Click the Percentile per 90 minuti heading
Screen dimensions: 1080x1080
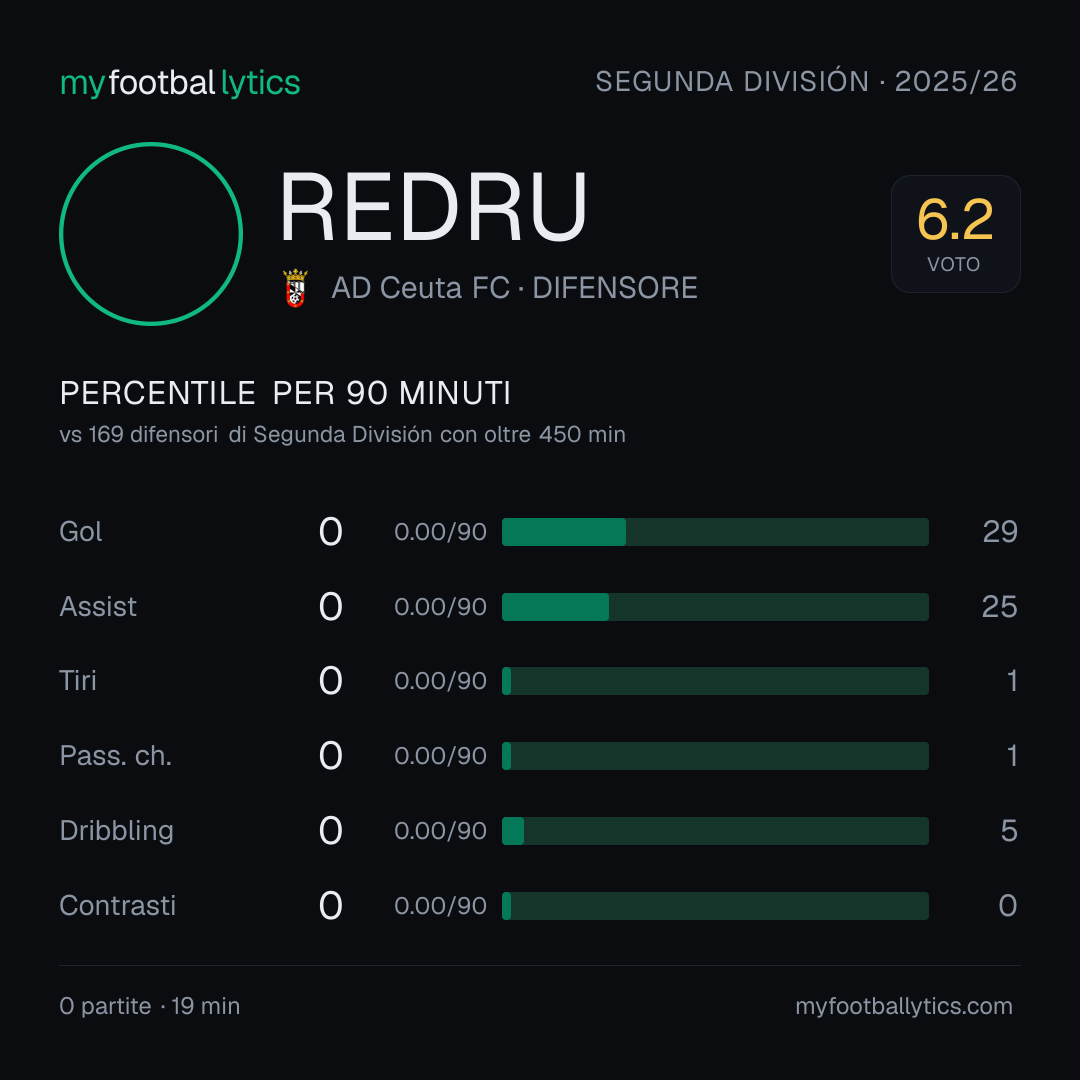285,393
